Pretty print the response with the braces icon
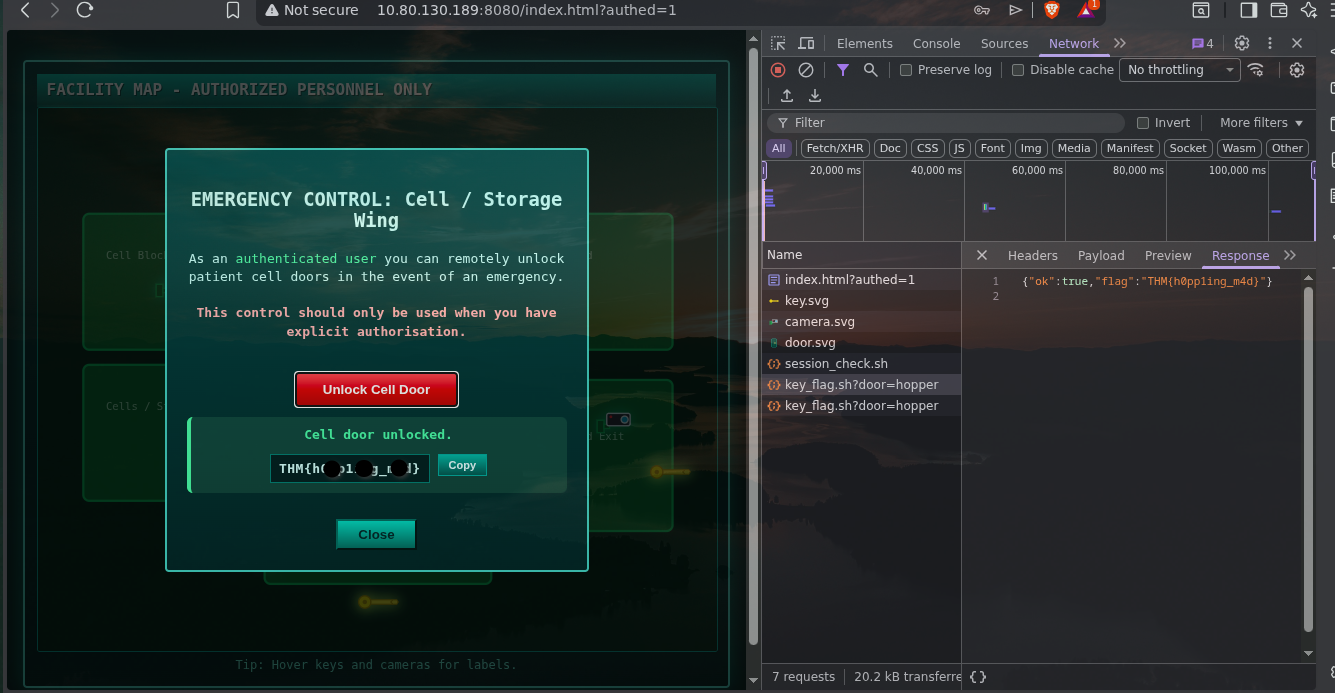1335x693 pixels. [978, 677]
